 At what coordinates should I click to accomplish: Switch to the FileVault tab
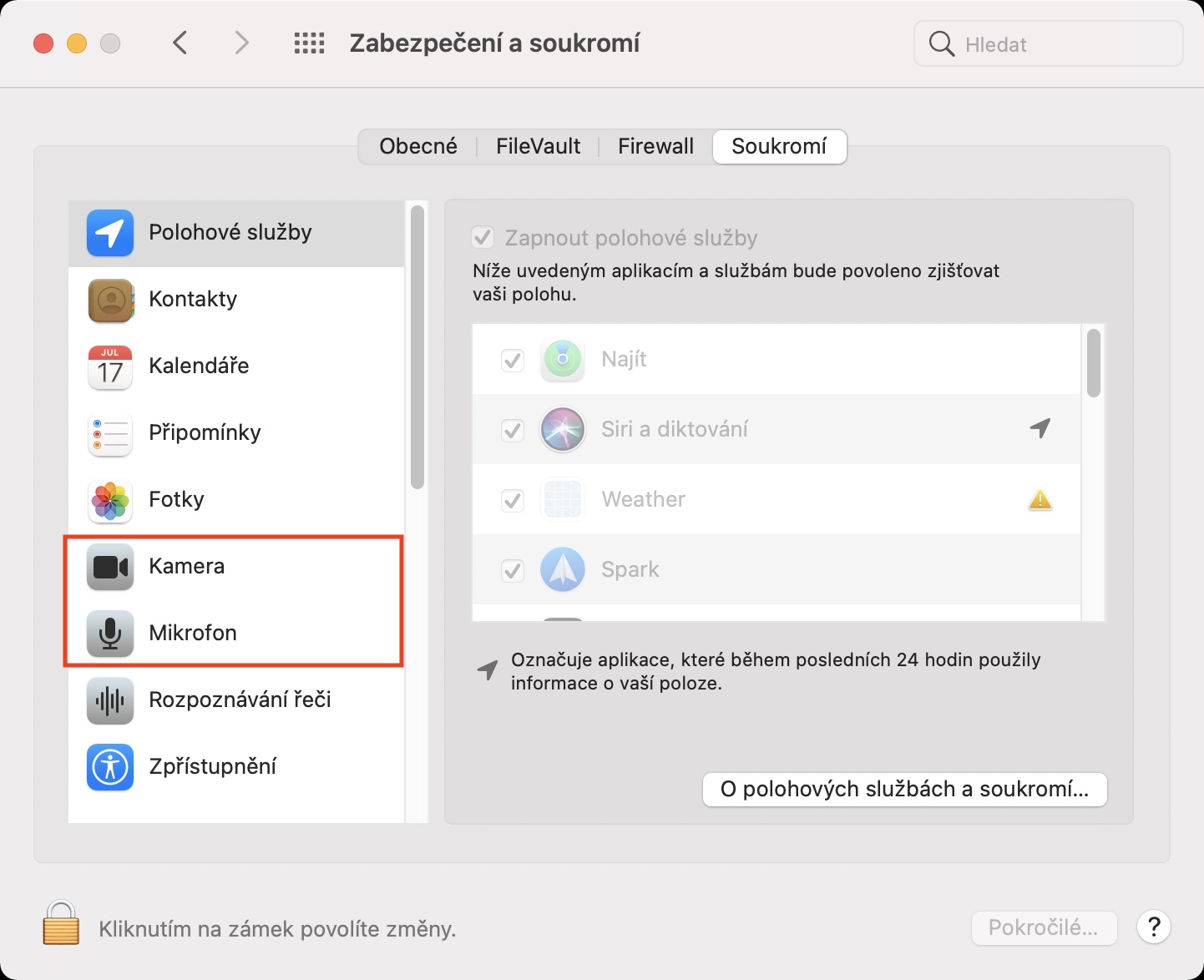(538, 147)
